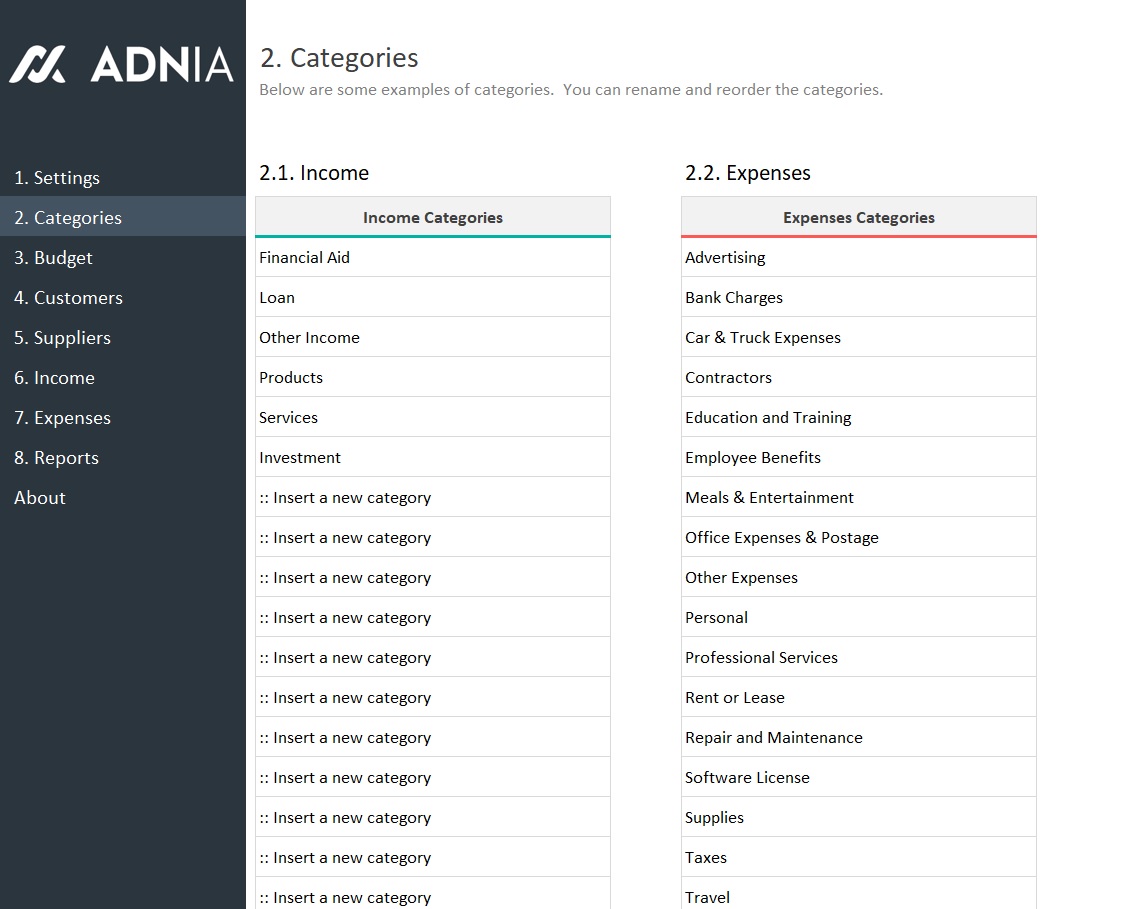Click the ADNIA logo
1148x909 pixels.
(122, 64)
